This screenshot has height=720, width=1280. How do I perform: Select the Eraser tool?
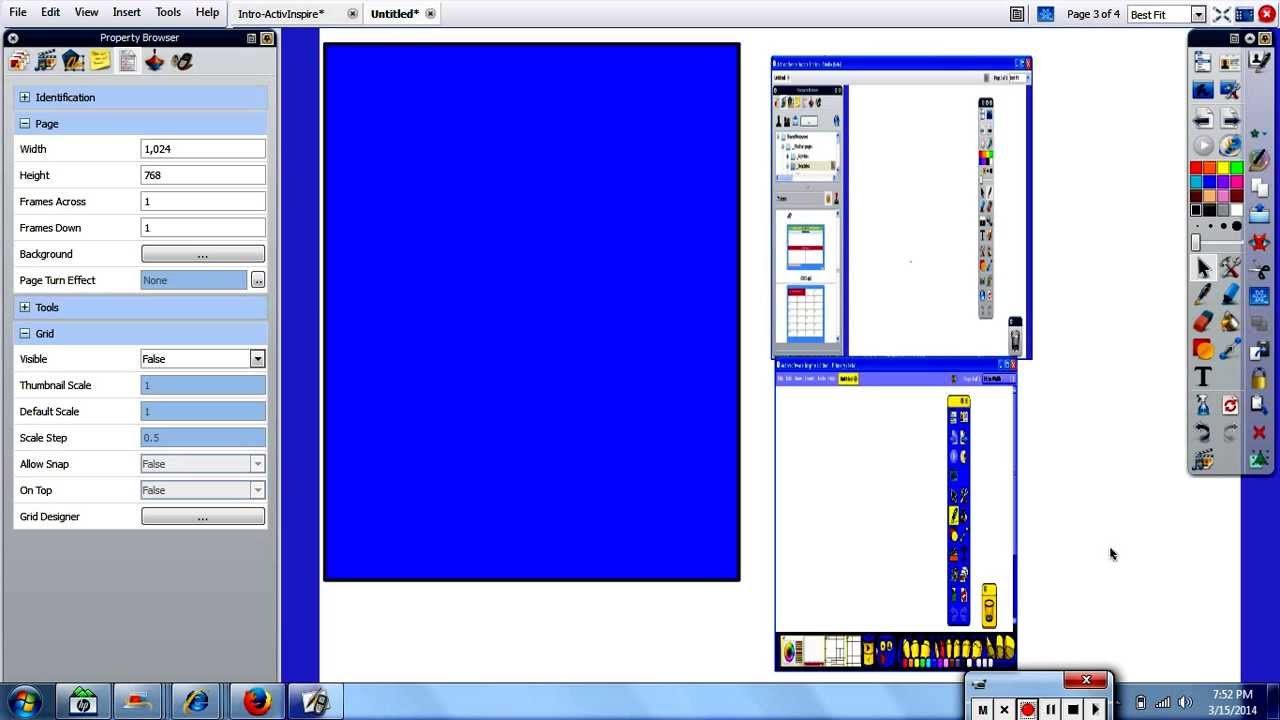[x=1203, y=322]
